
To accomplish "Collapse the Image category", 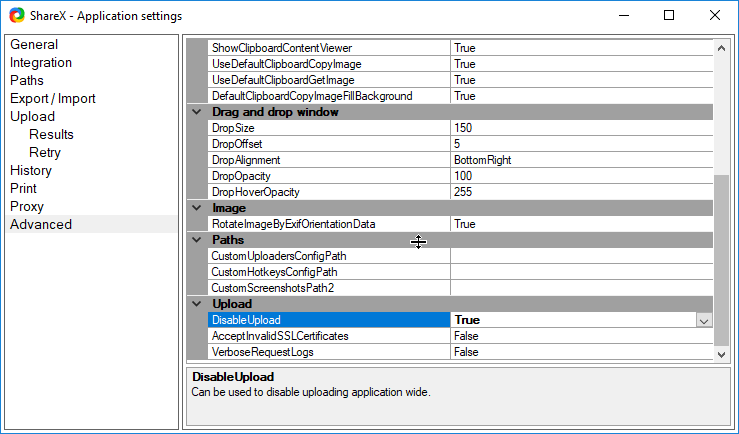I will (x=197, y=208).
